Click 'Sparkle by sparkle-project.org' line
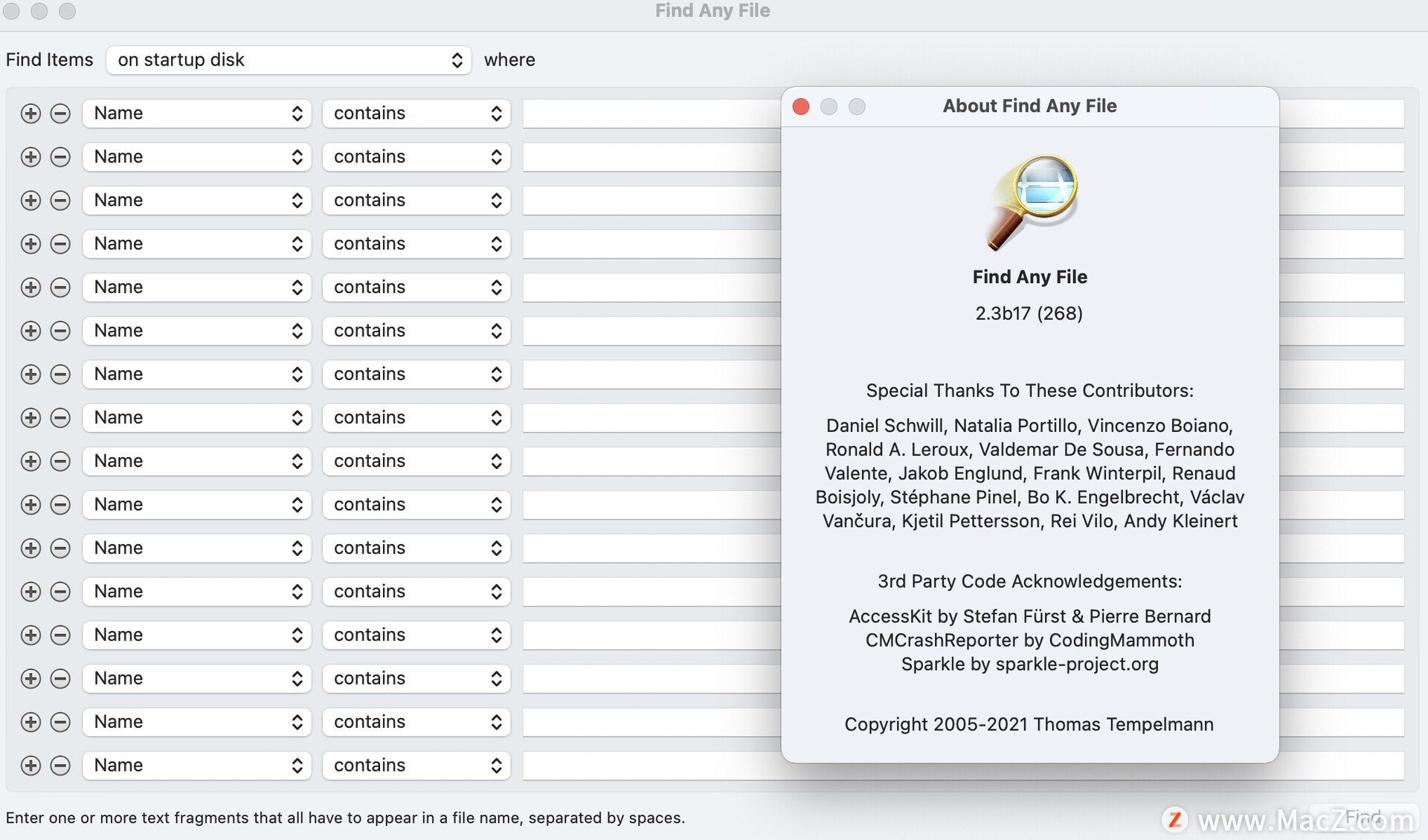The height and width of the screenshot is (840, 1428). [1030, 664]
